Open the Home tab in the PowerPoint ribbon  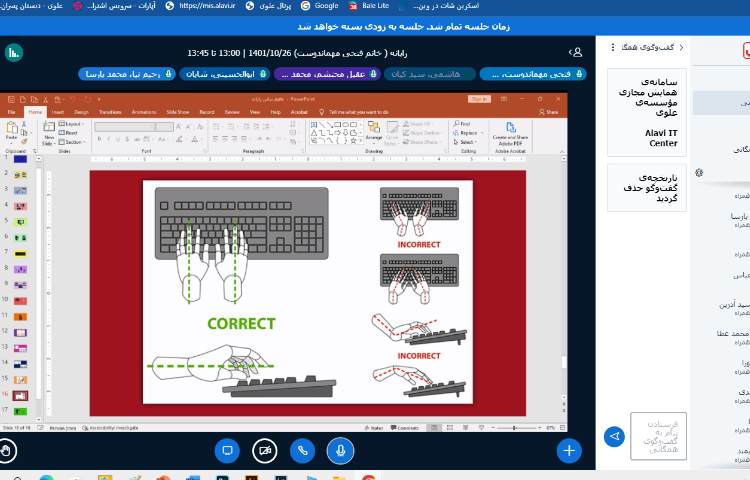coord(35,112)
